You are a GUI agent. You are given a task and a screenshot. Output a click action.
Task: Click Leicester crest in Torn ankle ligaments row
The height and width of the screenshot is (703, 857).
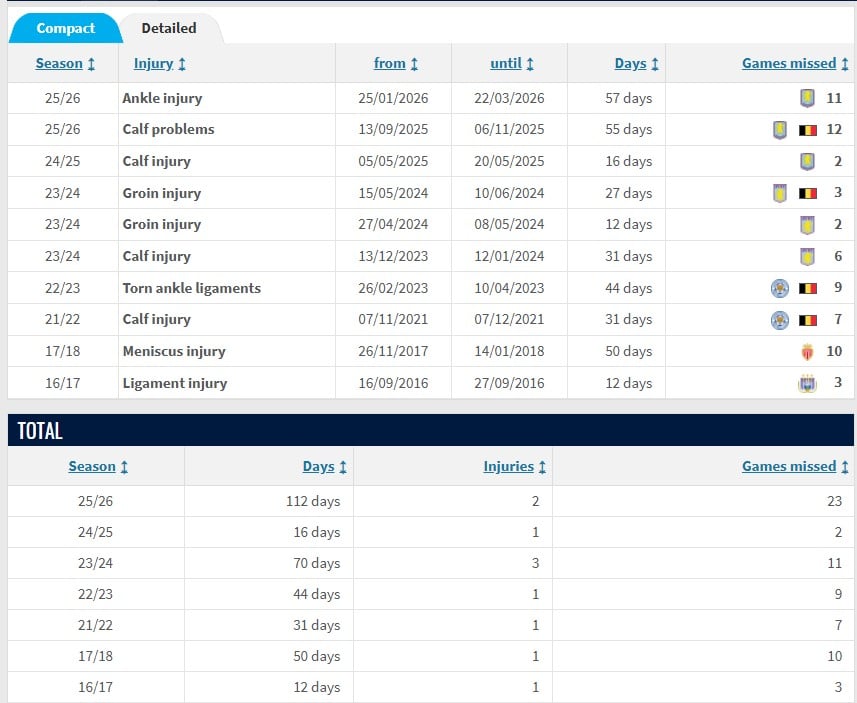coord(779,288)
